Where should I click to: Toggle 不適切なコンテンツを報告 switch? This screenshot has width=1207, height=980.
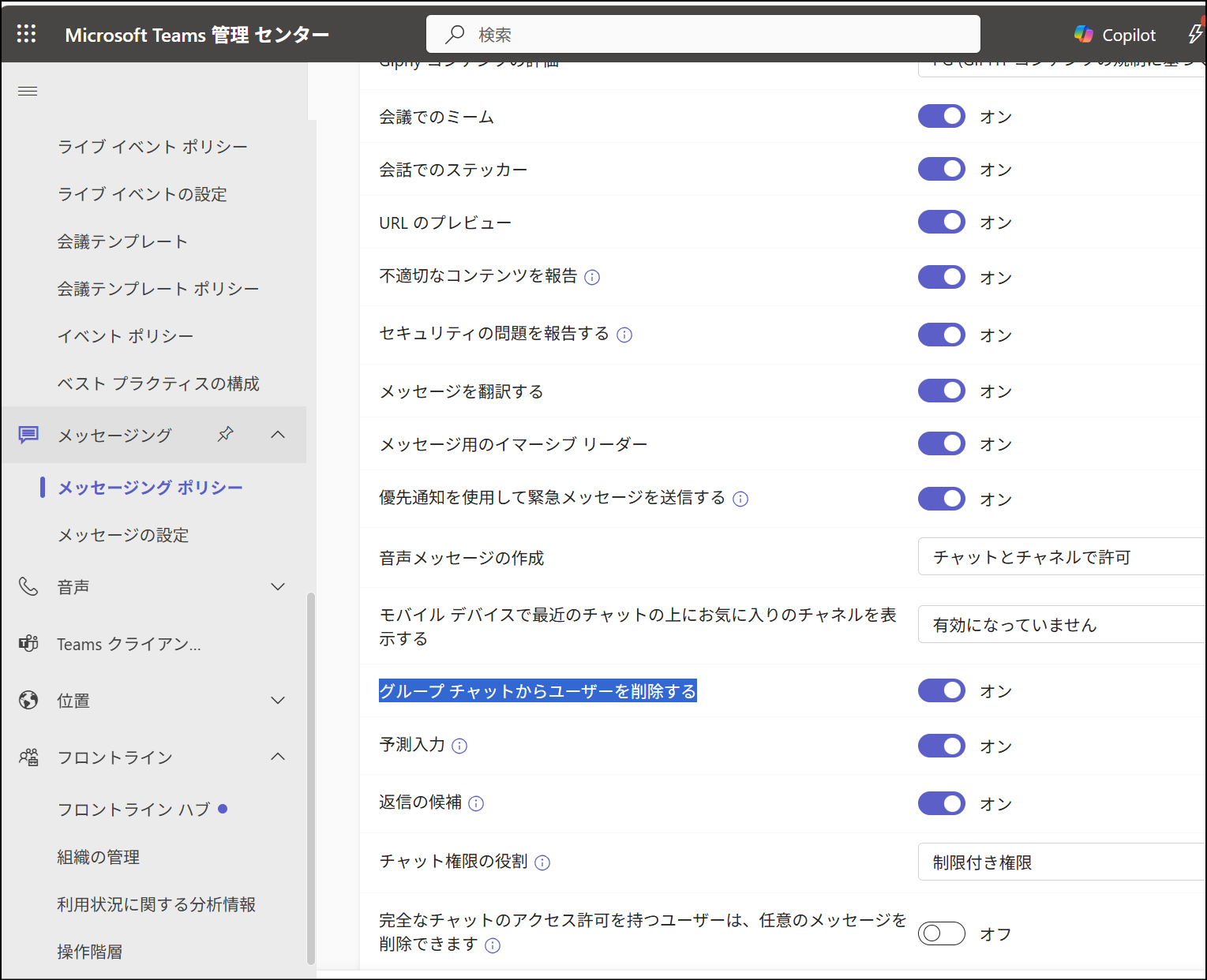tap(942, 277)
